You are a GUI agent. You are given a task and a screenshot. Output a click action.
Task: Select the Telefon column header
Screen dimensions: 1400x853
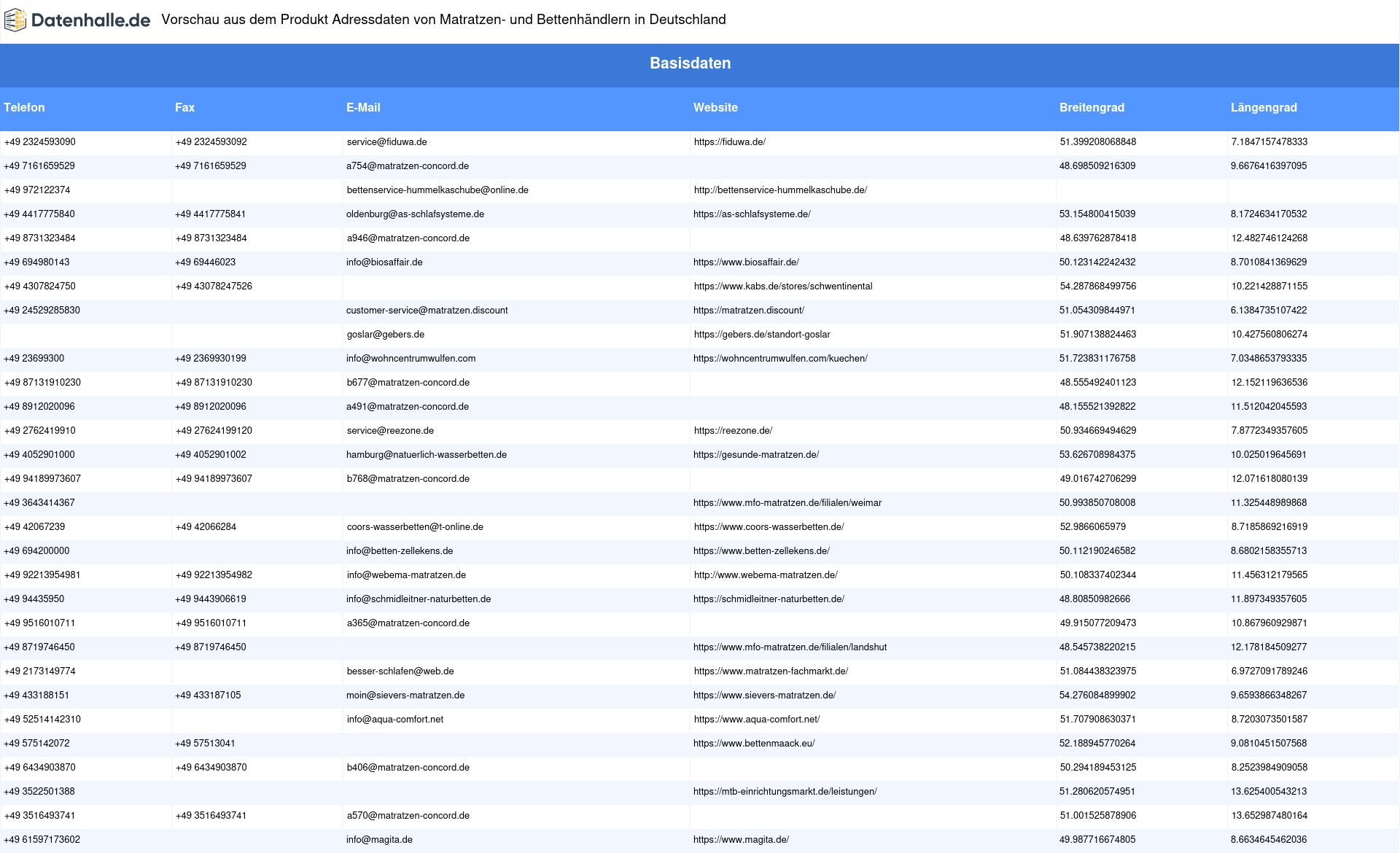point(24,108)
